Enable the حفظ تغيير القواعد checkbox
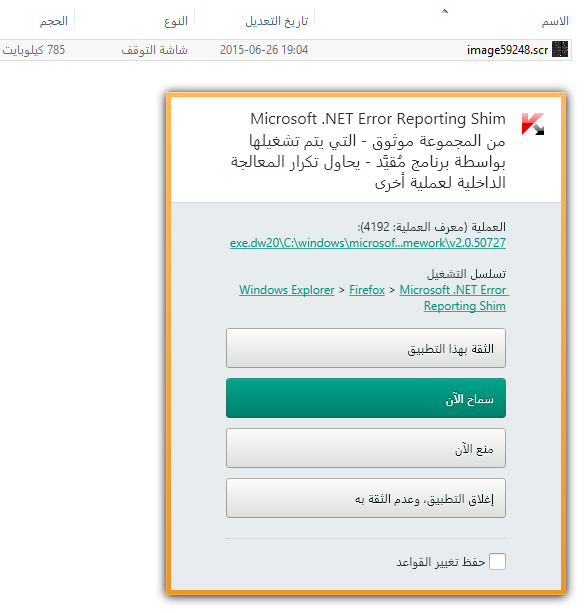Image resolution: width=584 pixels, height=613 pixels. [497, 562]
